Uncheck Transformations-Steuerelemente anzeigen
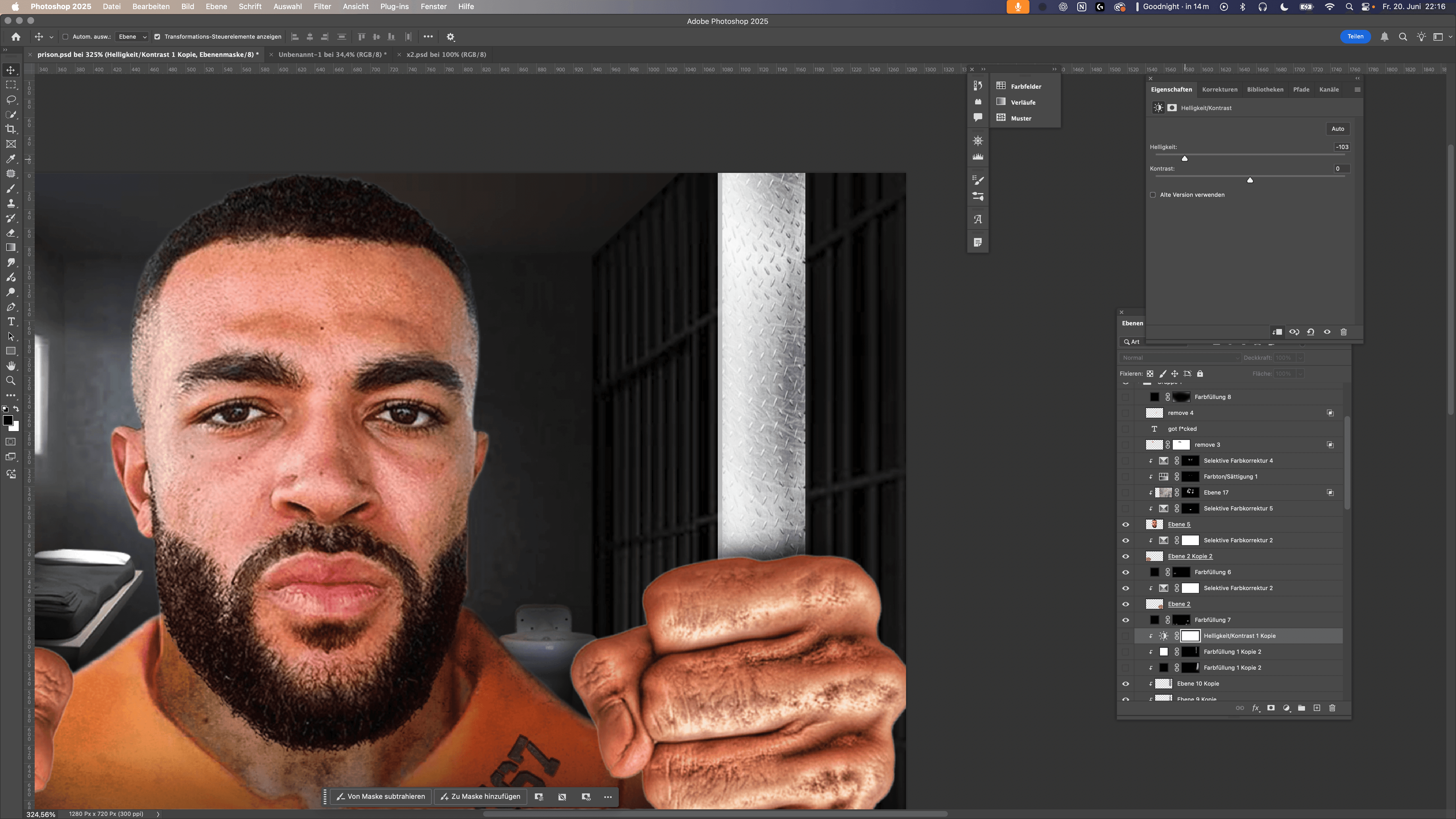The image size is (1456, 819). [157, 37]
